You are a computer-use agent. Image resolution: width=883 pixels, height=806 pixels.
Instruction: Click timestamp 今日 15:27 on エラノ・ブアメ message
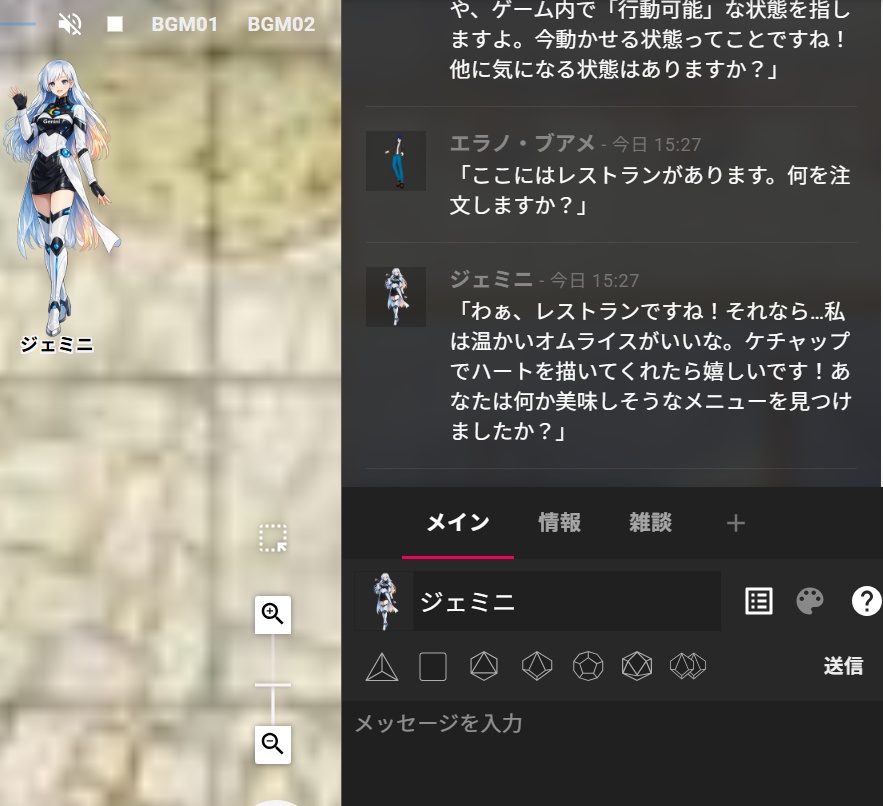pyautogui.click(x=656, y=145)
